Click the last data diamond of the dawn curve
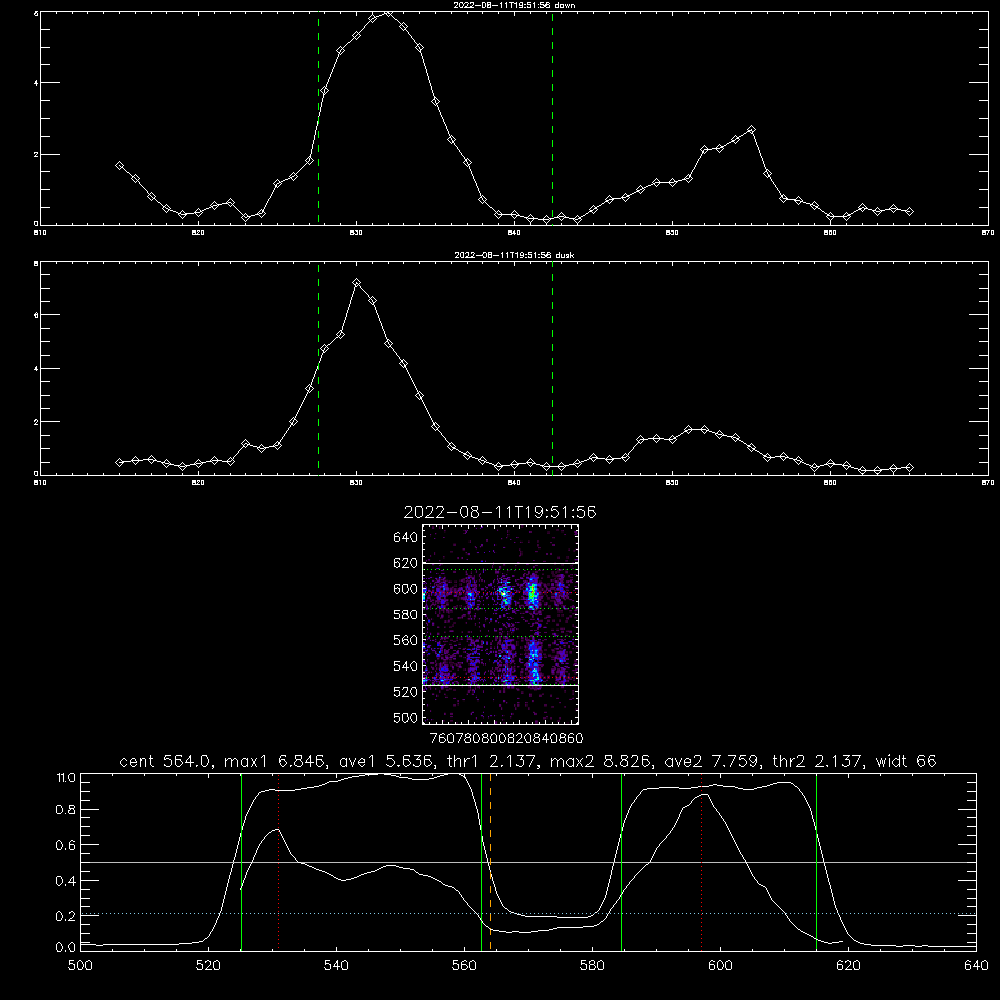The width and height of the screenshot is (1000, 1000). [x=909, y=211]
